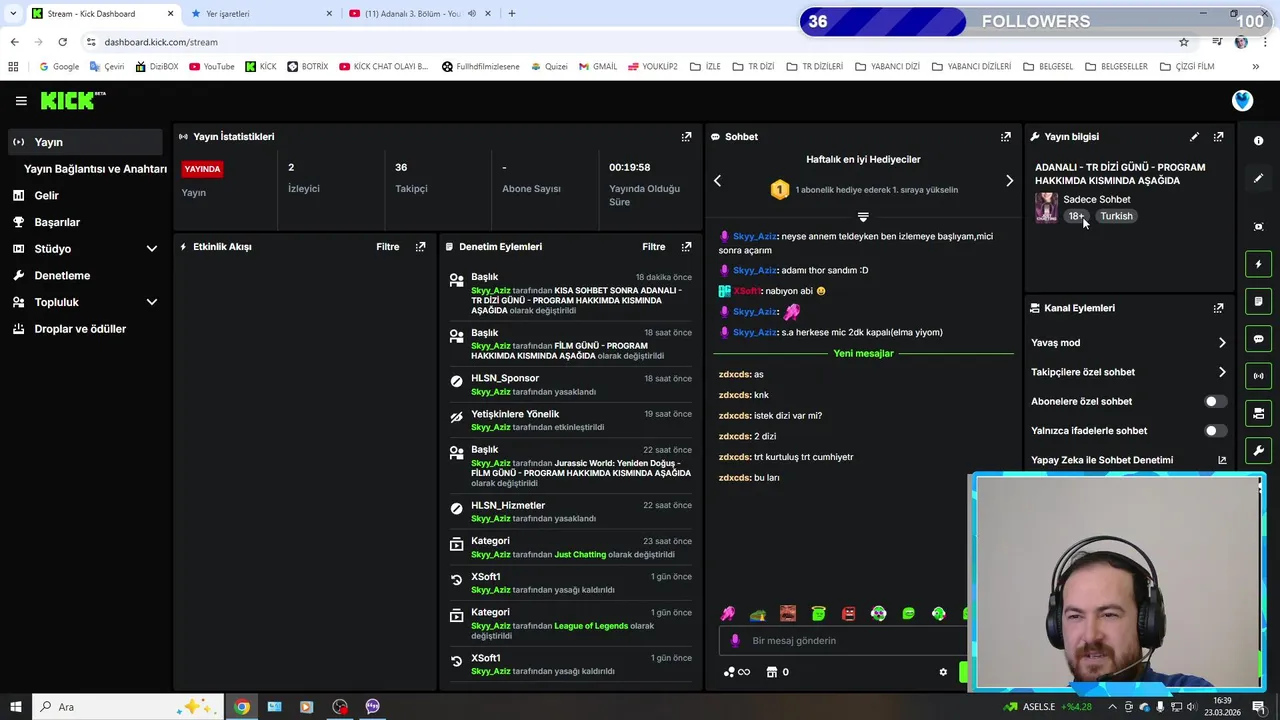Open the Windows Start menu

click(15, 707)
